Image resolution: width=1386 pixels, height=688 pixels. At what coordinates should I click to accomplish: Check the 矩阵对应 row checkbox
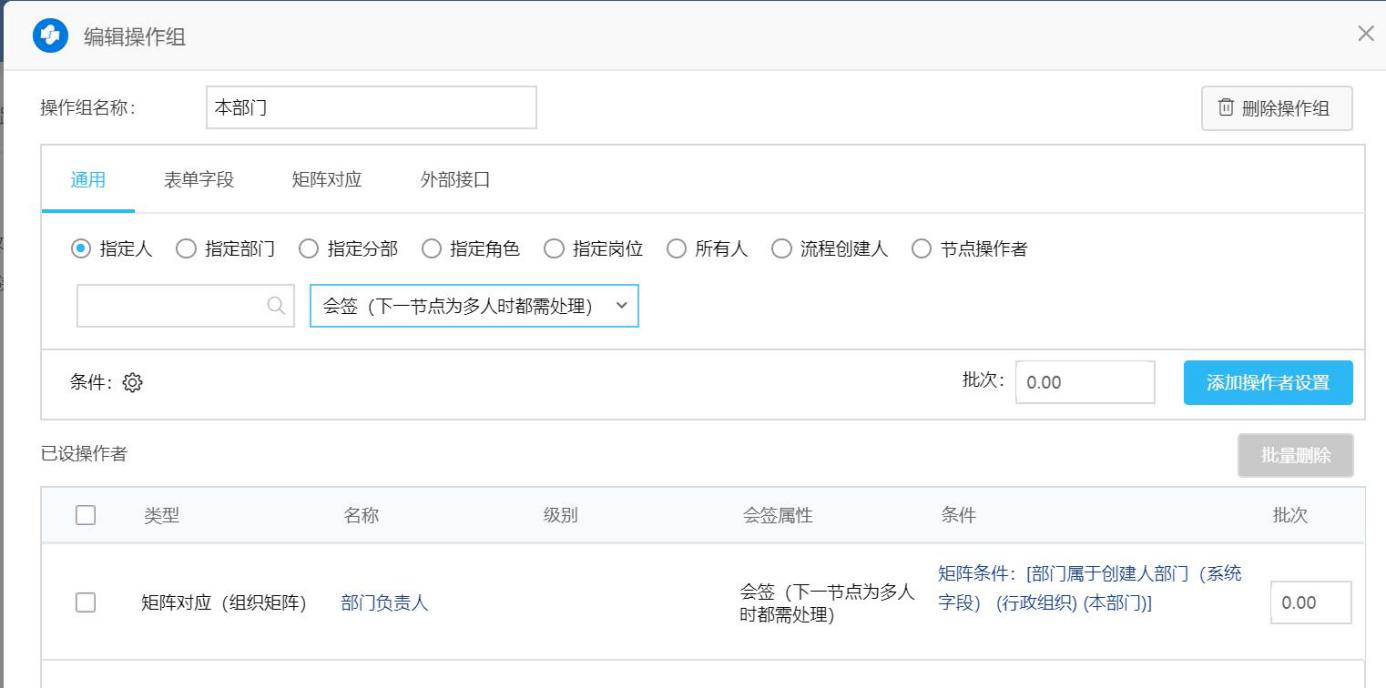point(86,602)
